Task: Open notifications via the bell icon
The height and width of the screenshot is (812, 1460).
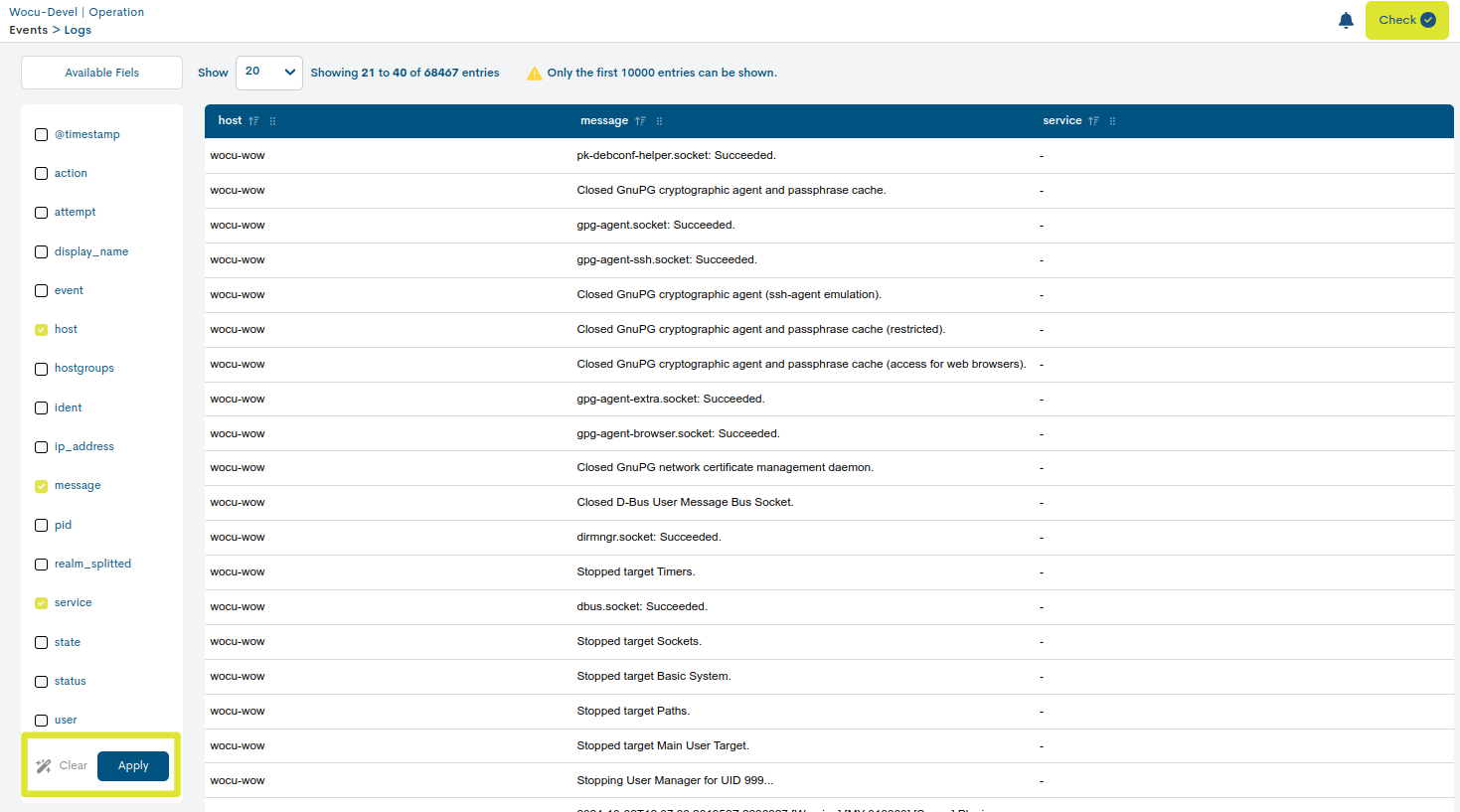Action: pyautogui.click(x=1346, y=19)
